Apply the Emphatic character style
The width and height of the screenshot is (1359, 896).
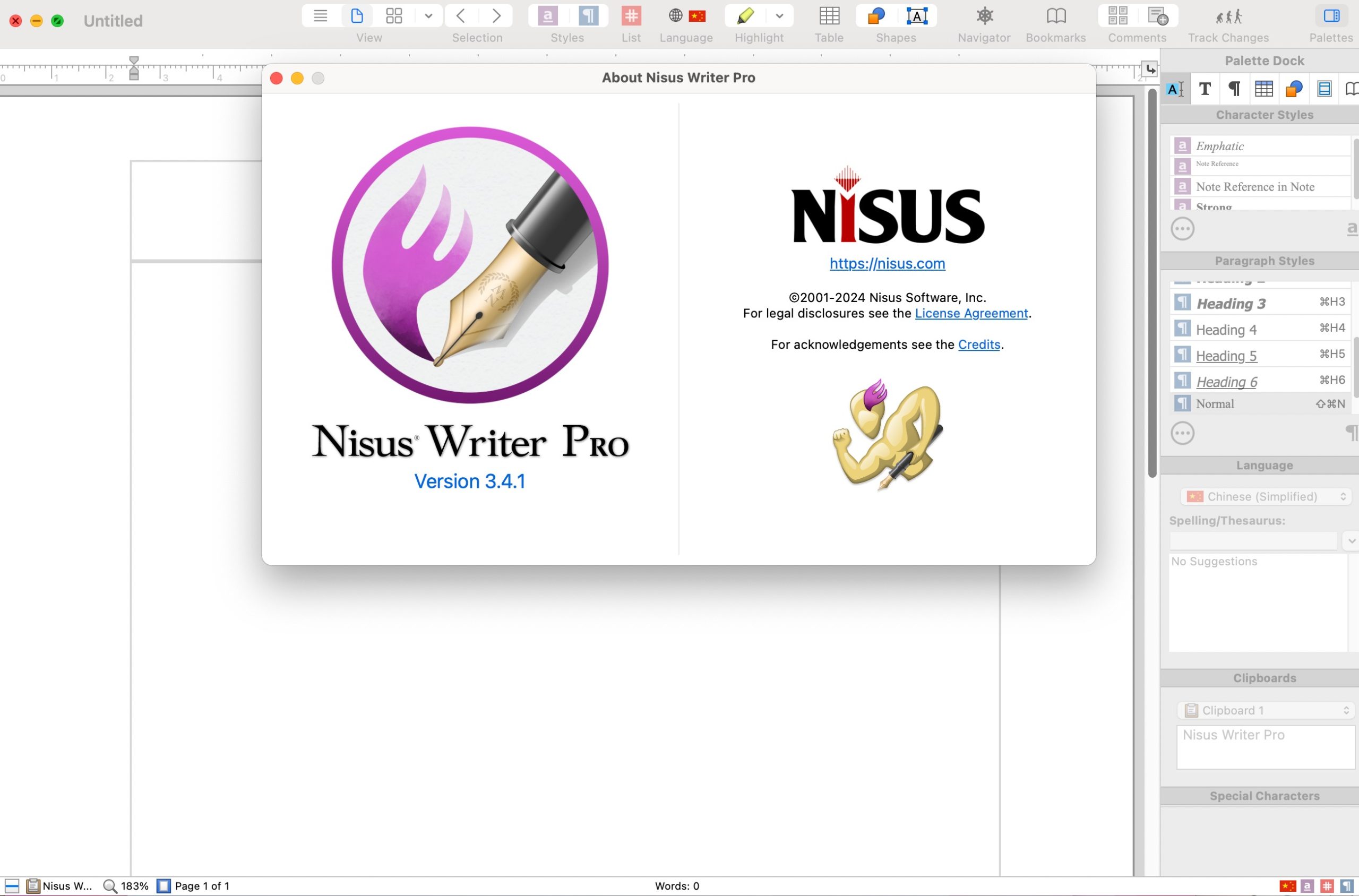(1260, 146)
